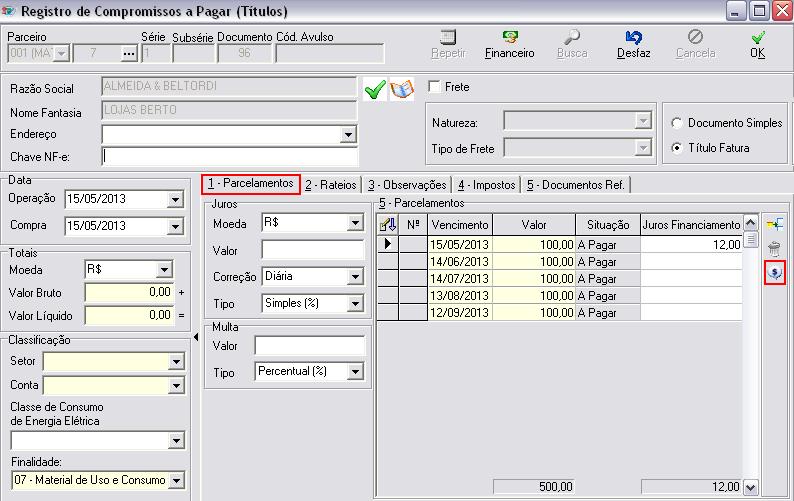Open the Parceiro lookup ellipsis button

click(x=128, y=53)
